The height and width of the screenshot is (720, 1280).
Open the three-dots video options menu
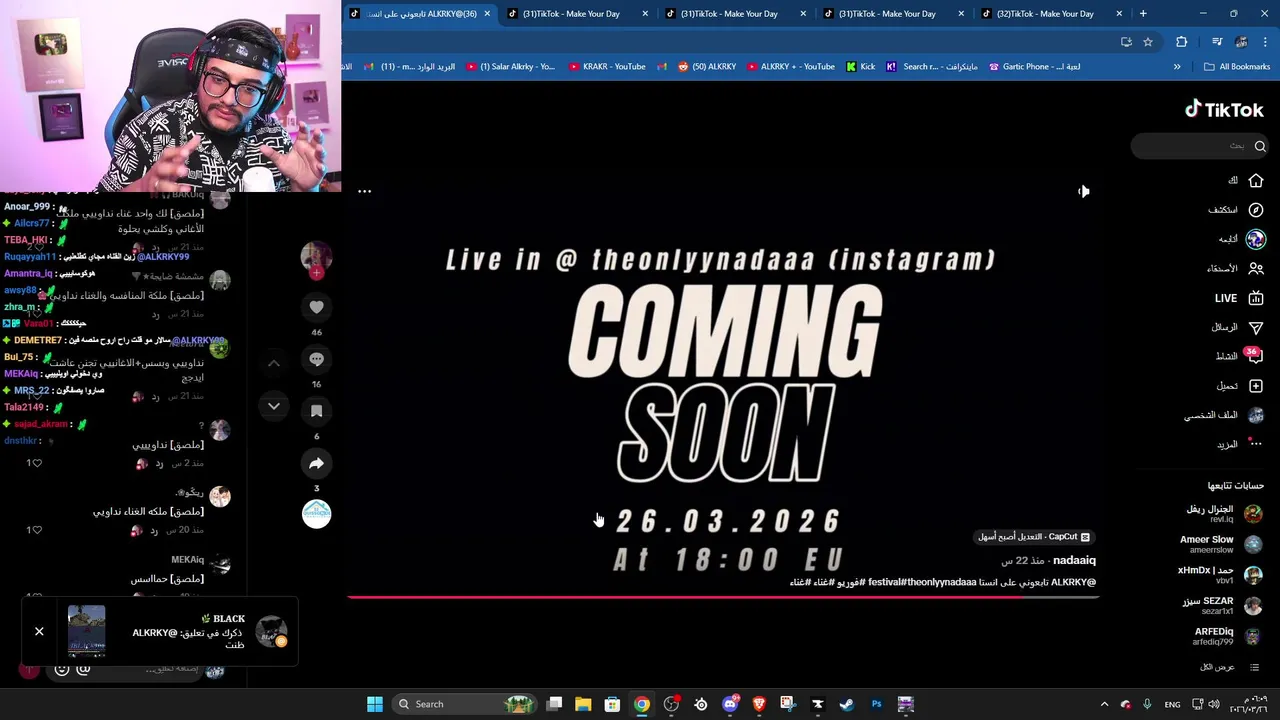point(364,191)
